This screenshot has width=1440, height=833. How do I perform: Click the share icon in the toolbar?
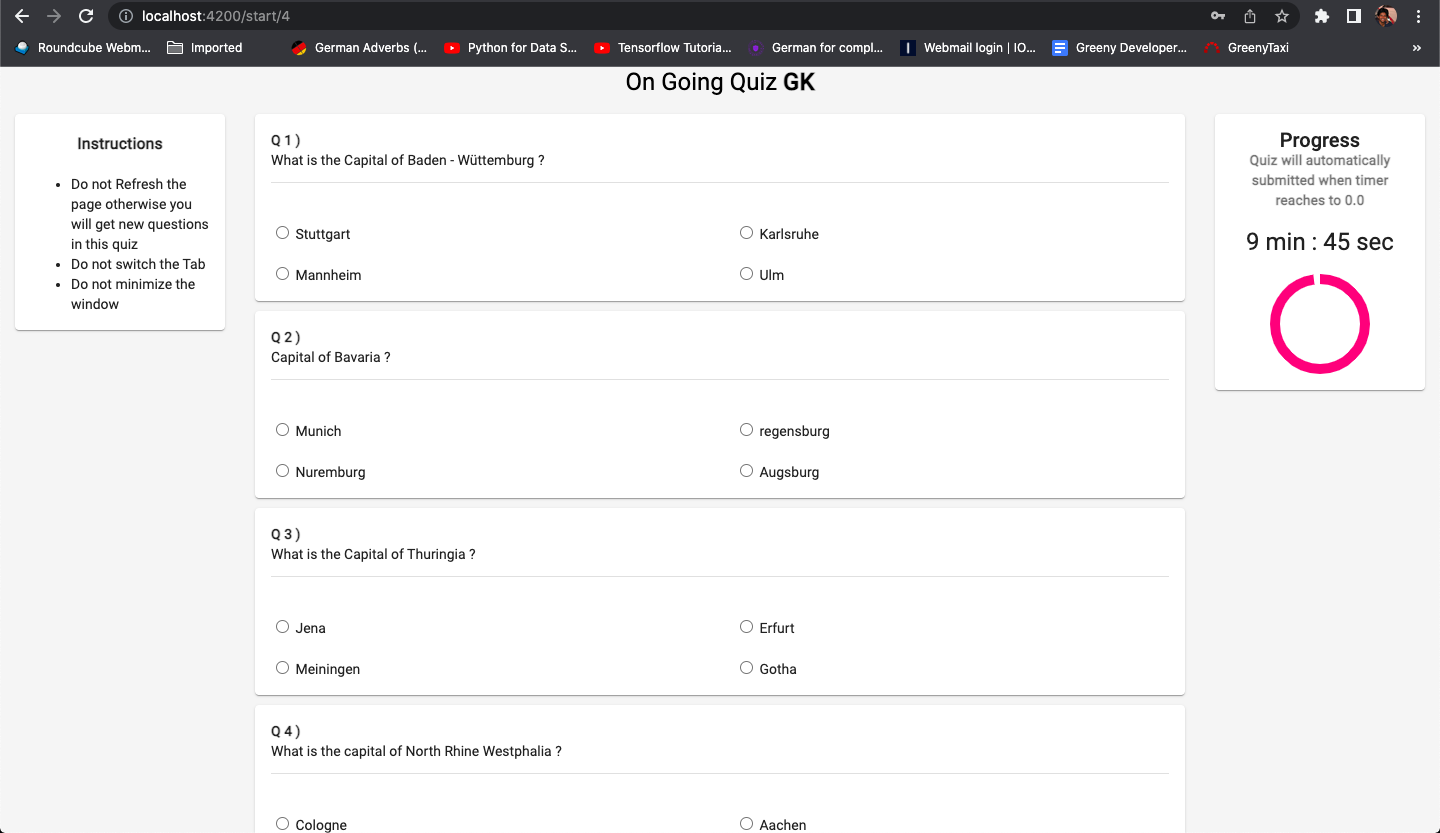(x=1251, y=15)
